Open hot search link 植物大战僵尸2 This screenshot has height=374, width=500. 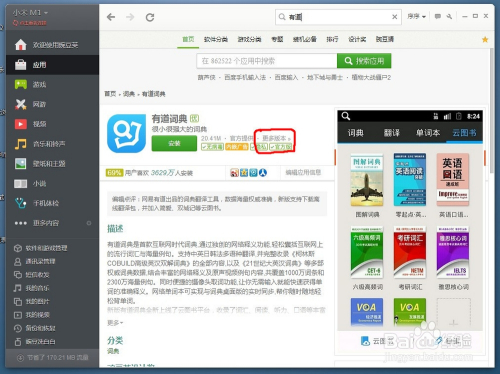371,78
